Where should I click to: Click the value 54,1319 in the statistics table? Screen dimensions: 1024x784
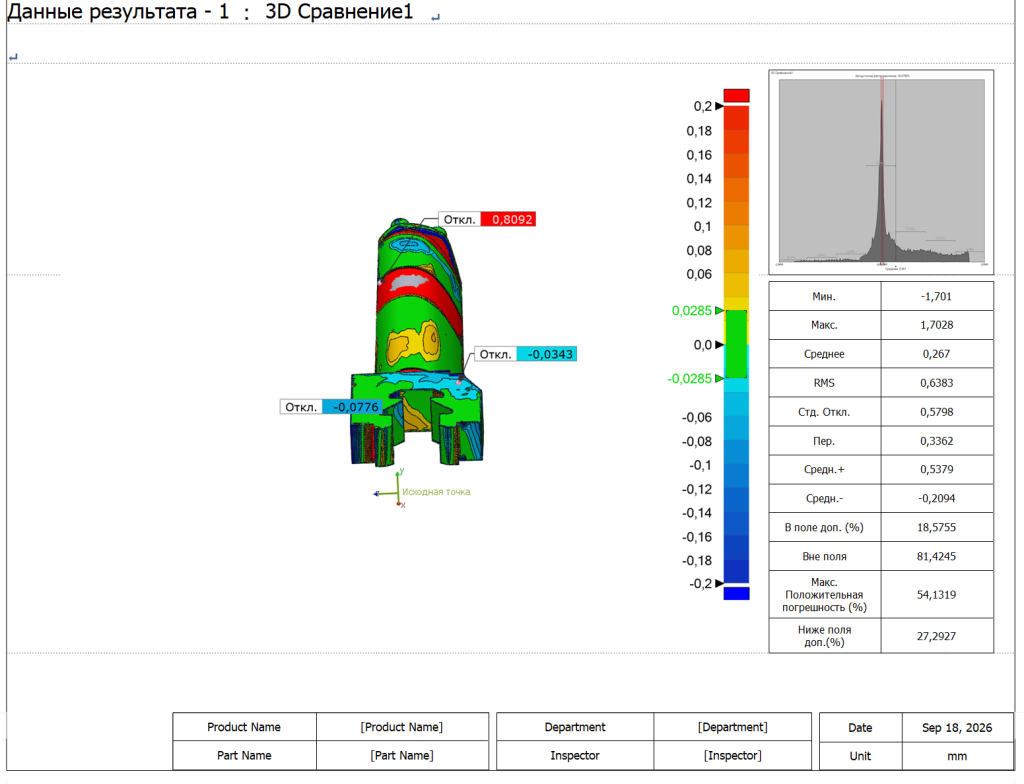click(936, 595)
